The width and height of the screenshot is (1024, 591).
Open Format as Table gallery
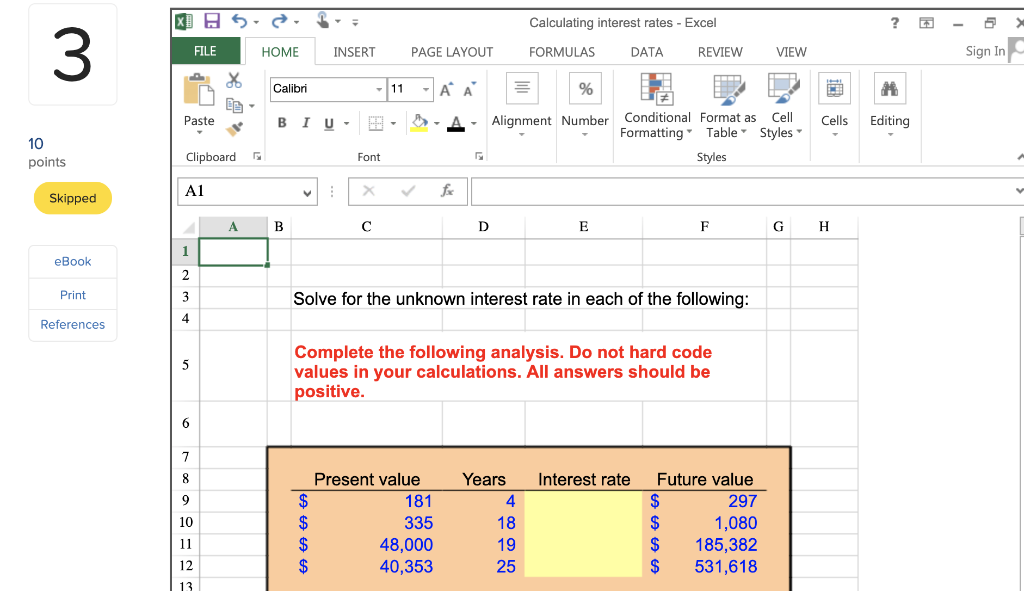coord(728,105)
